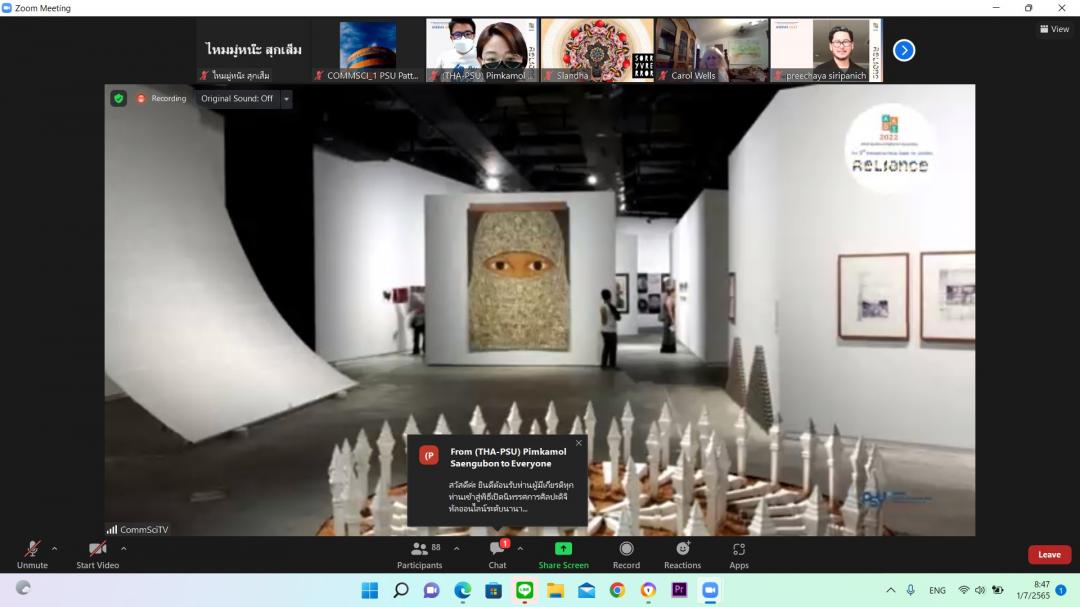Expand the Participants options caret
Image resolution: width=1080 pixels, height=607 pixels.
[x=457, y=548]
